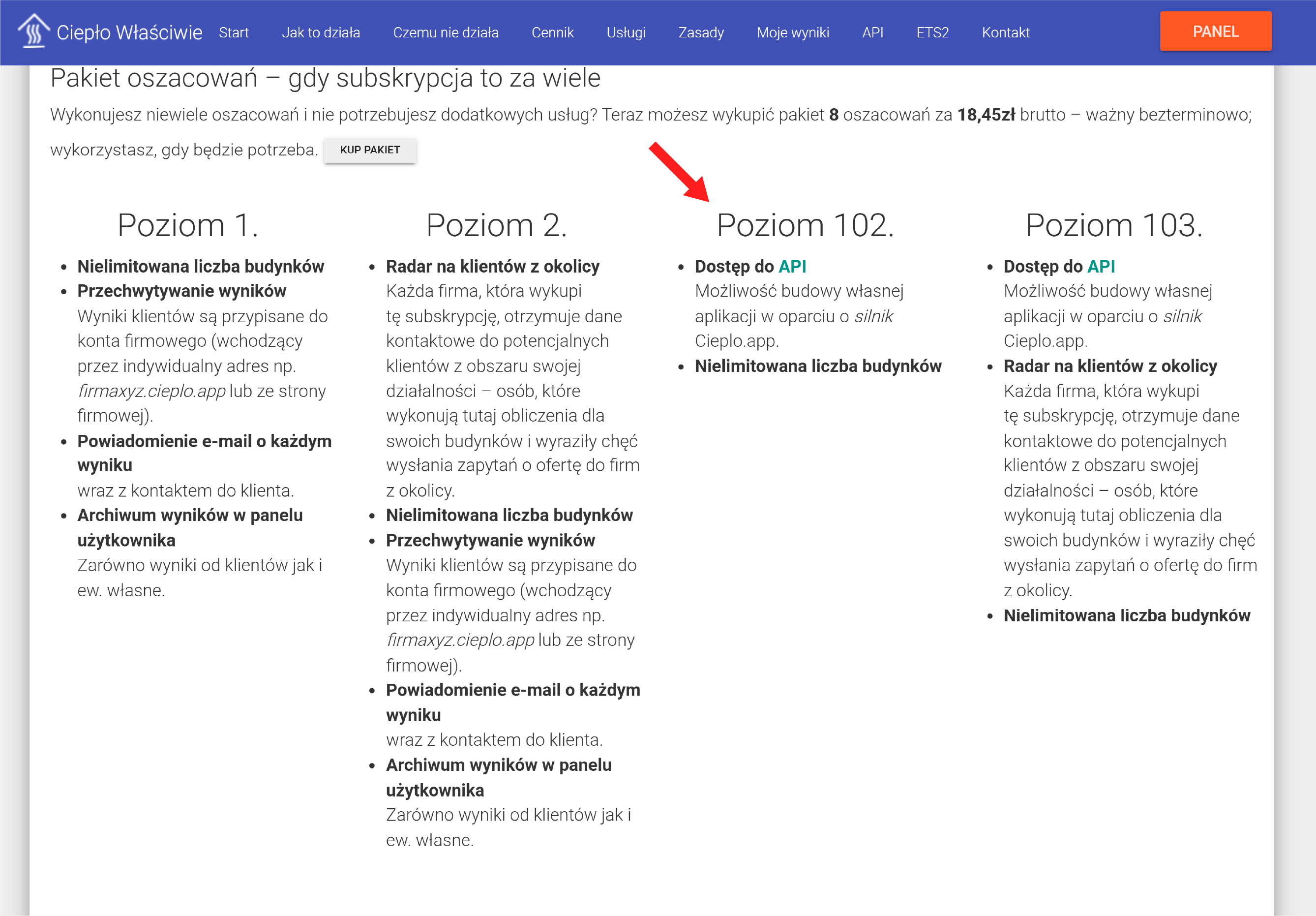The image size is (1316, 916).
Task: Click the KUP PAKIET button
Action: [370, 150]
